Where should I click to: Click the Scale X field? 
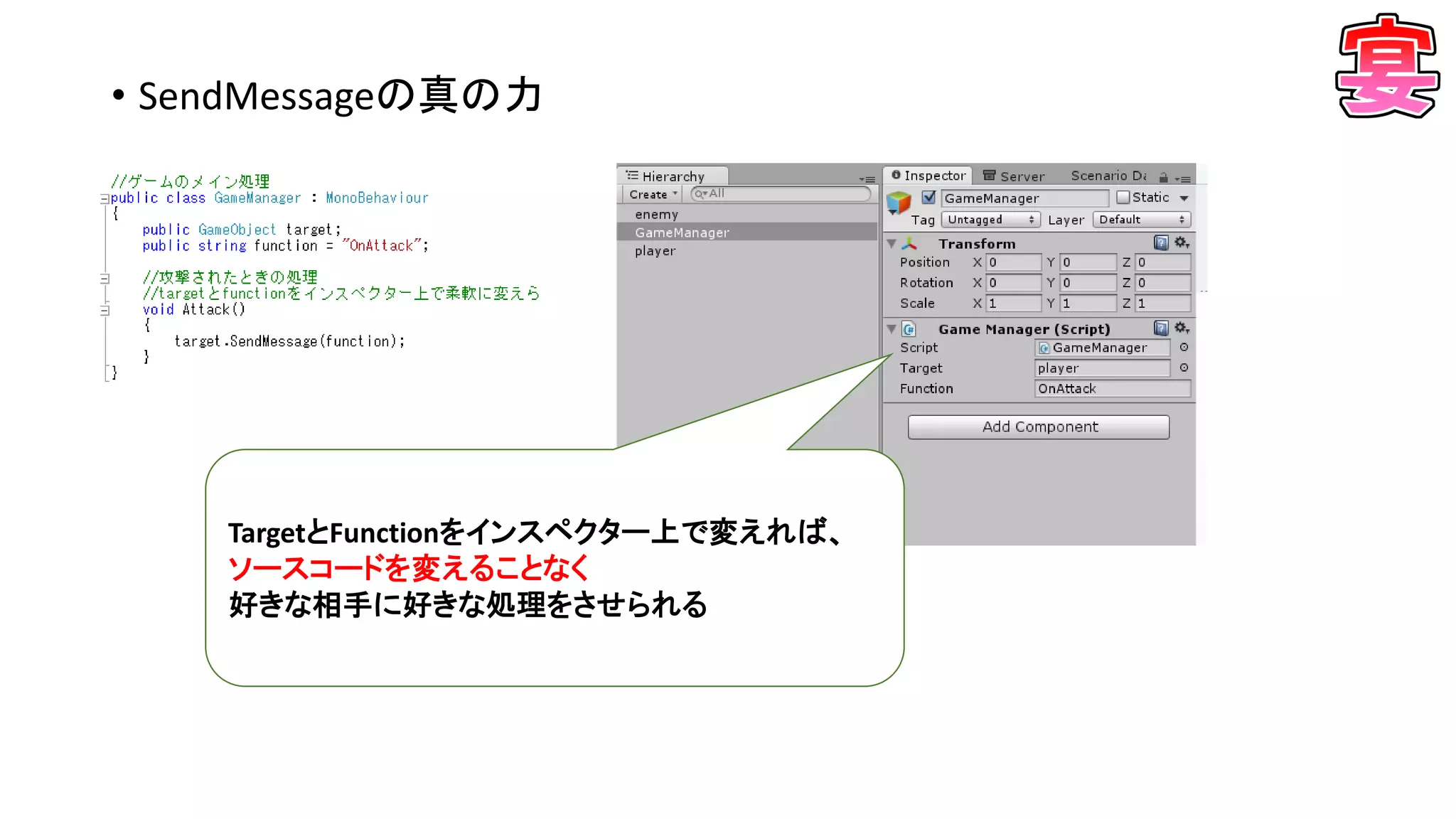(1013, 304)
